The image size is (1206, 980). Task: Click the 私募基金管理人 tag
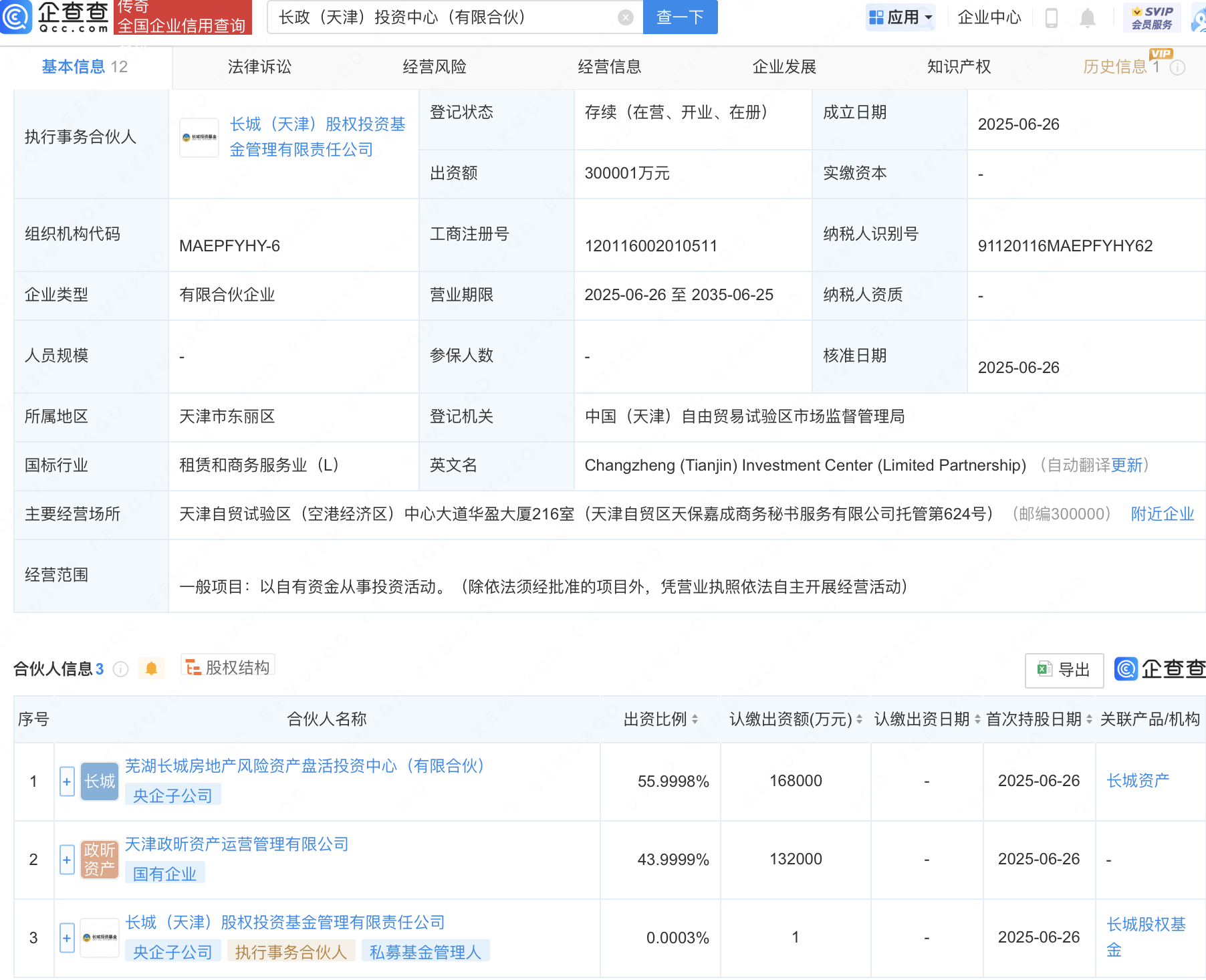425,952
